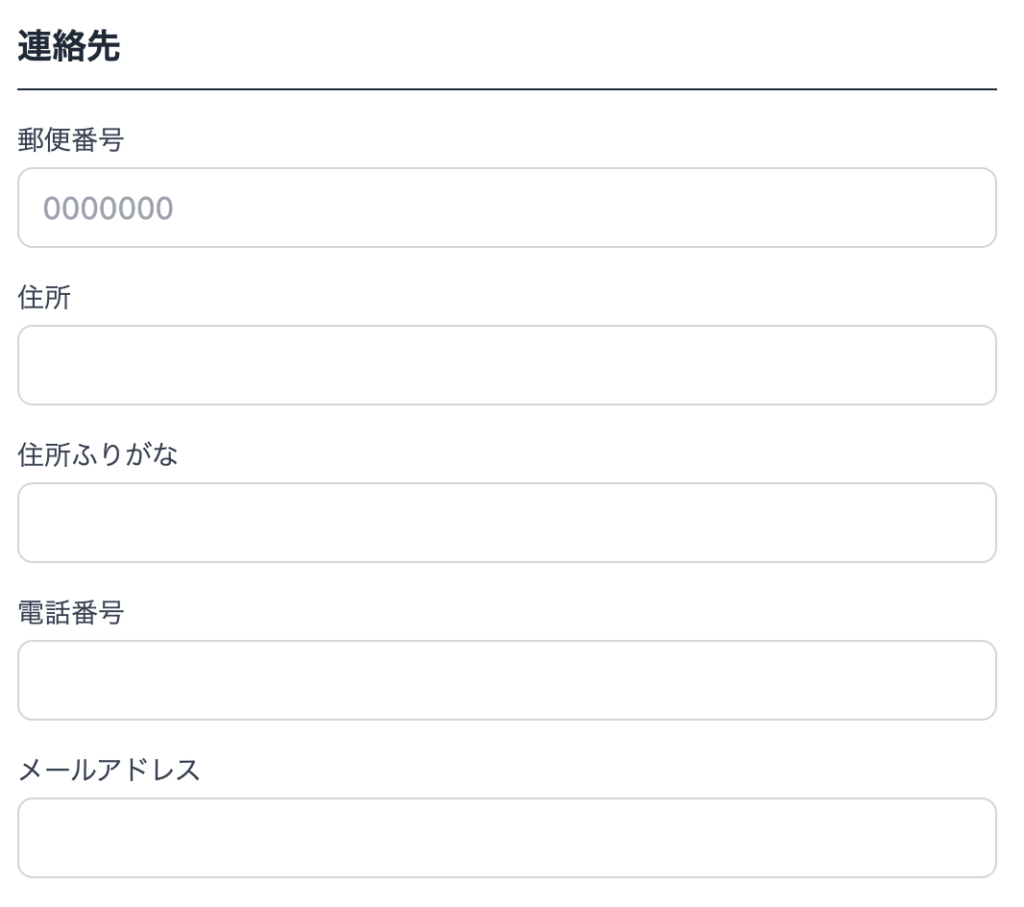The height and width of the screenshot is (907, 1024).
Task: Select the 住所ふりがな input box
Action: [507, 523]
